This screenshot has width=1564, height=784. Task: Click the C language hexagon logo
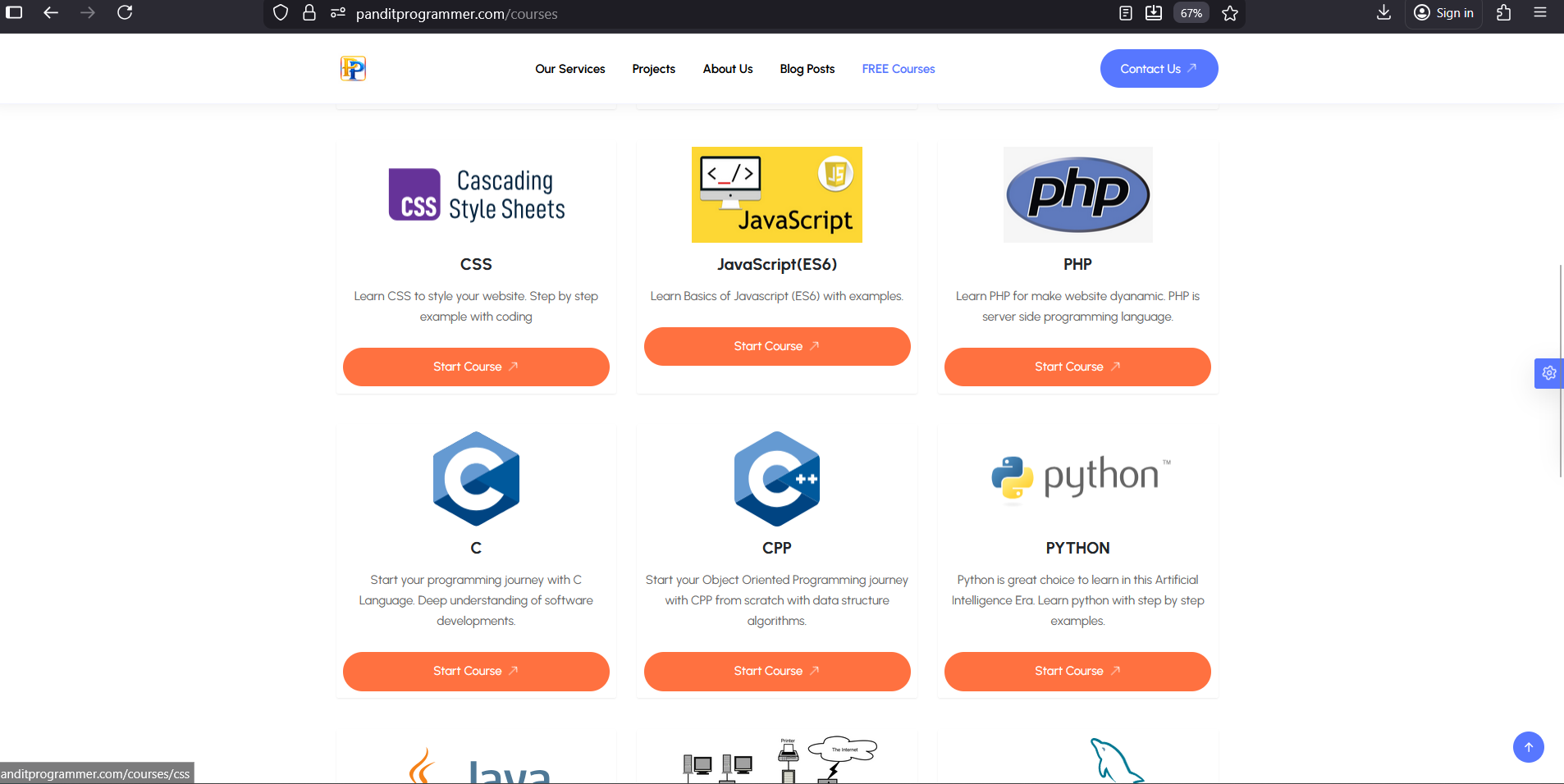(476, 478)
